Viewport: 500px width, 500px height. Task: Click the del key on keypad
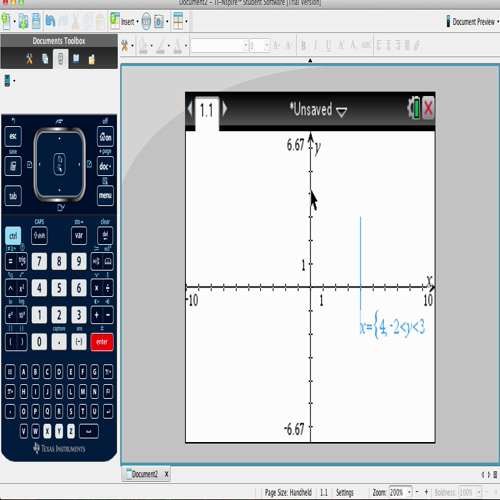pyautogui.click(x=105, y=236)
